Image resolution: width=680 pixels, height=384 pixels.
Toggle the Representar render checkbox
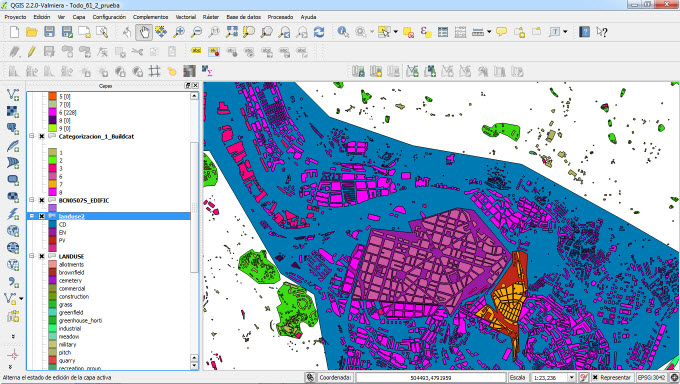coord(595,377)
